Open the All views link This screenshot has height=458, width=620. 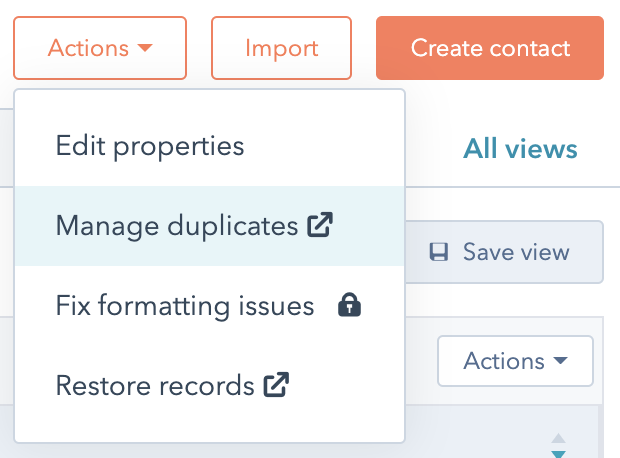(x=520, y=150)
